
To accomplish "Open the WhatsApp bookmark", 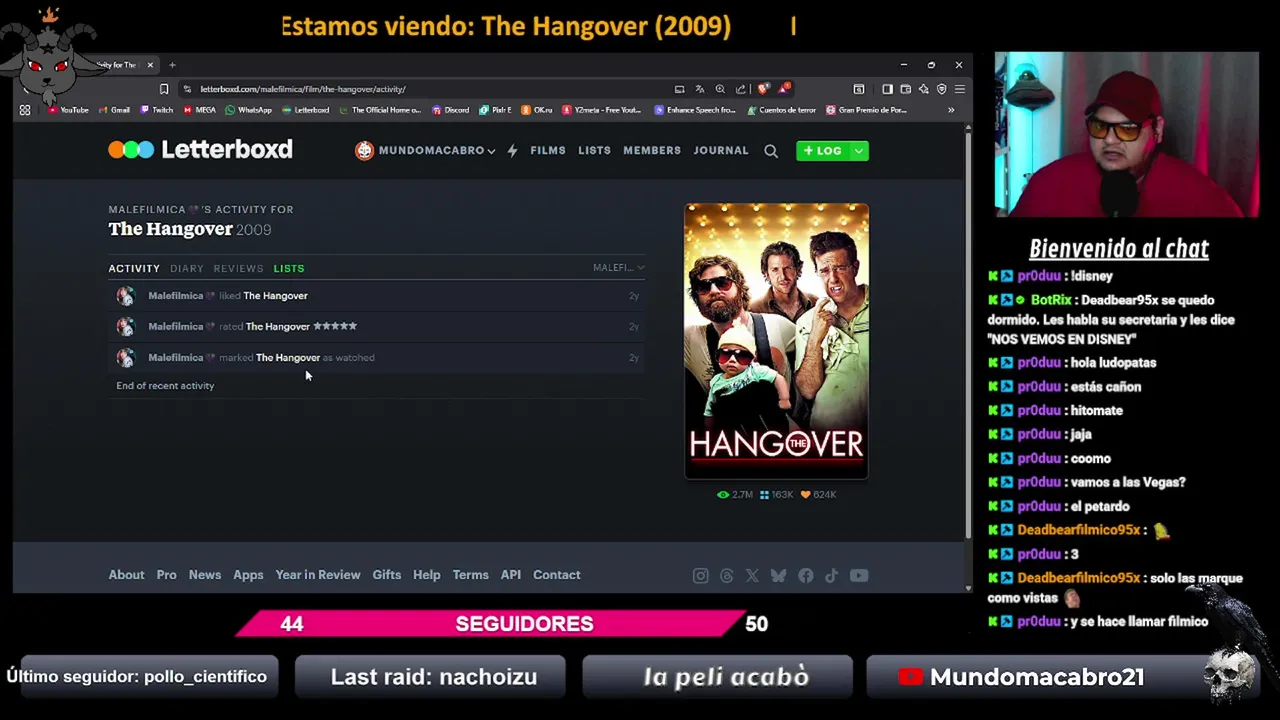I will click(249, 110).
